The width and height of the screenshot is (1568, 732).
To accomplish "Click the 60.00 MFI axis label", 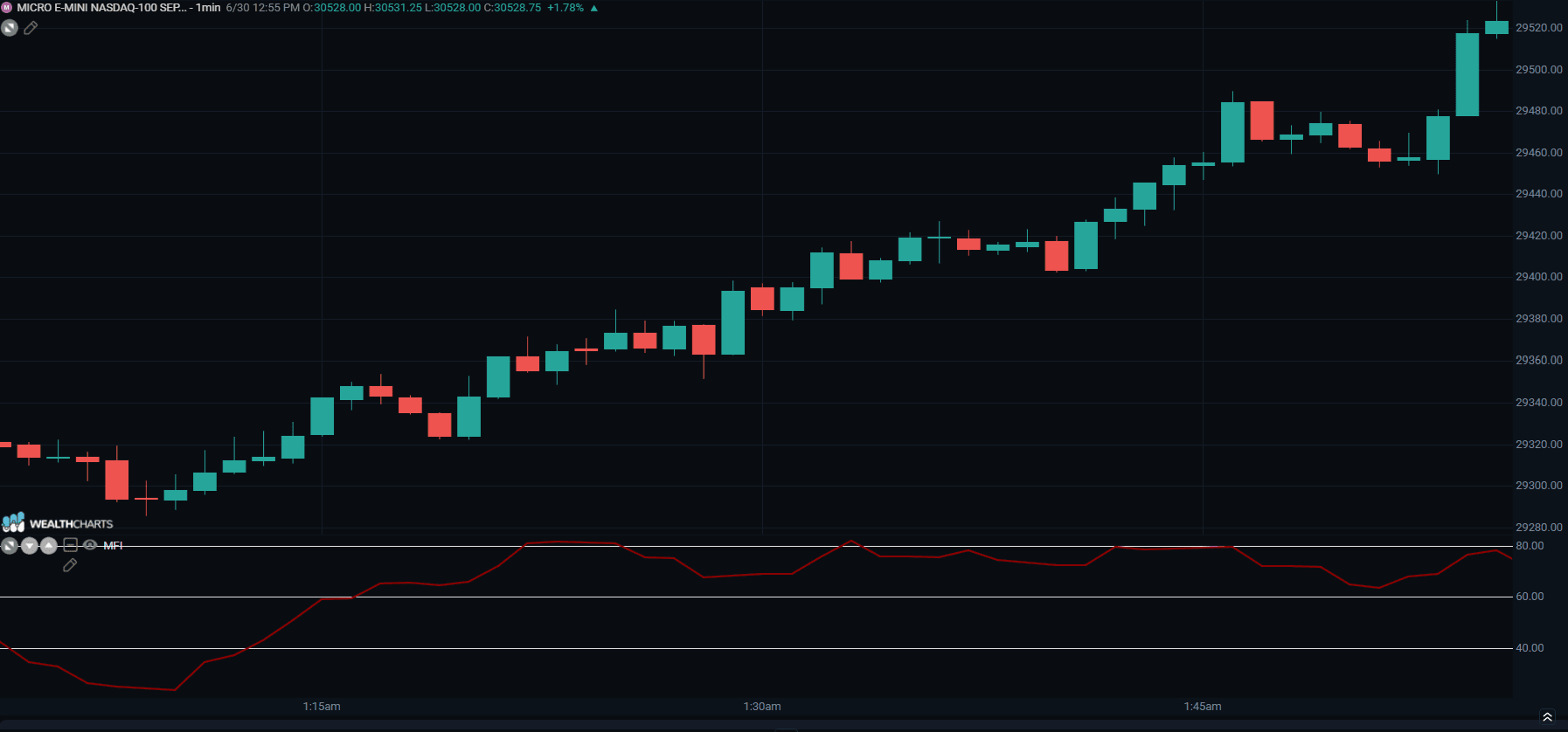I will pyautogui.click(x=1530, y=597).
